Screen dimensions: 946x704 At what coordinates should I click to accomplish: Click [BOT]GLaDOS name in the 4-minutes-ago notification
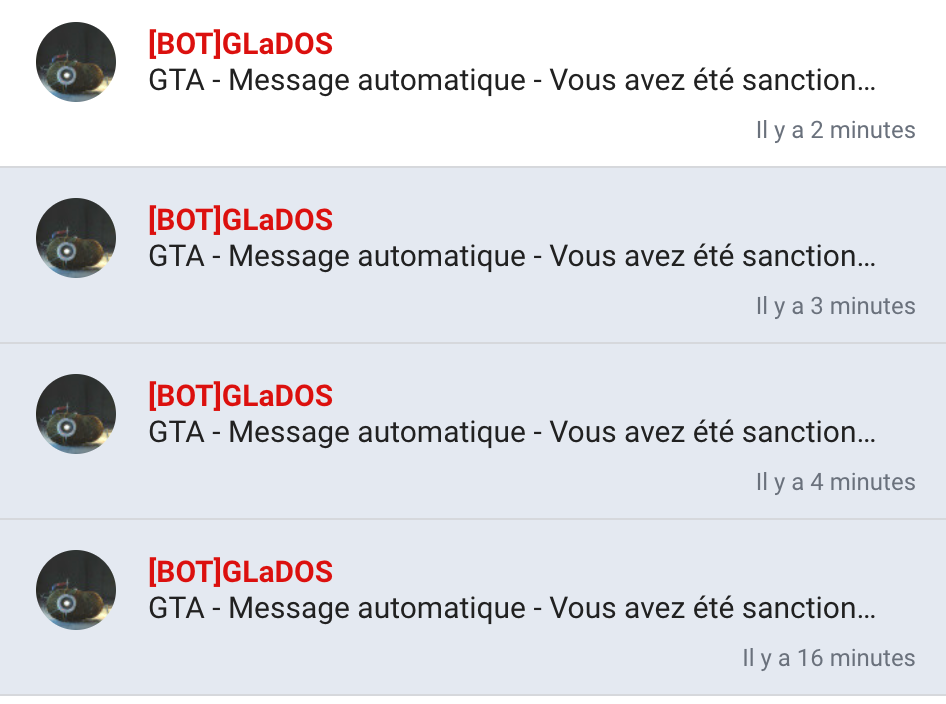240,396
